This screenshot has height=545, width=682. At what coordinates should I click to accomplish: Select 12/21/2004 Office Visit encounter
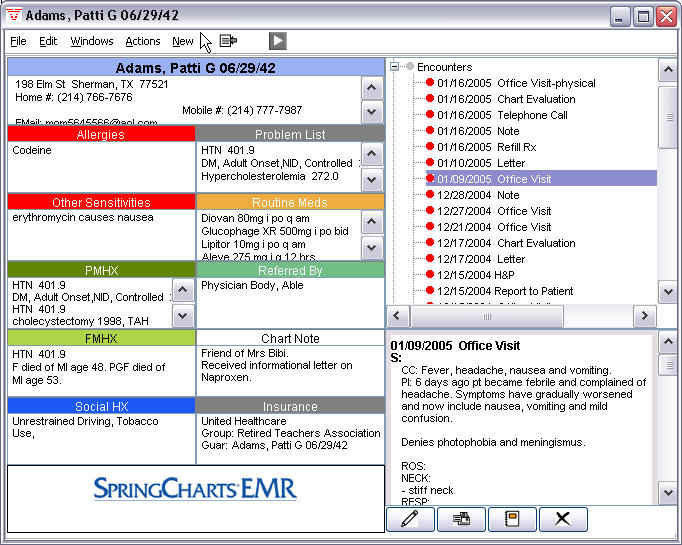(x=488, y=227)
